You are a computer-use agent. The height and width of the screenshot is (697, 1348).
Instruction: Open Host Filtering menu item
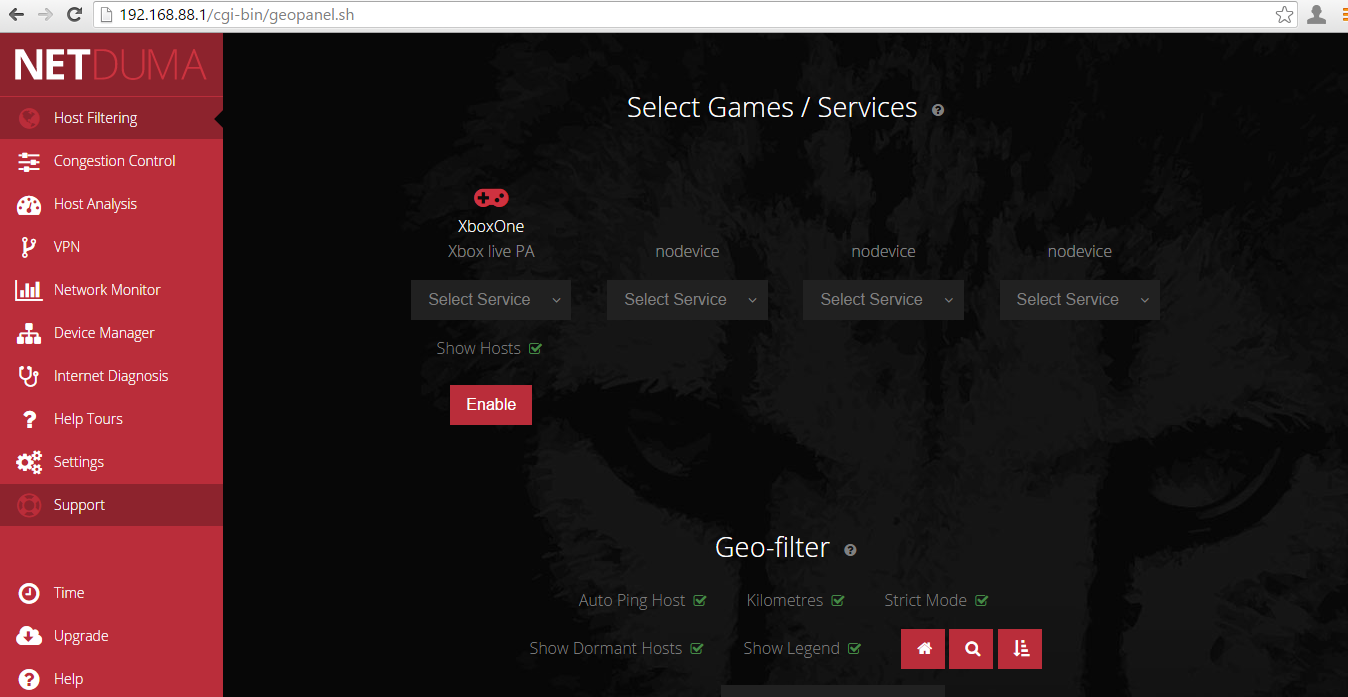point(111,118)
